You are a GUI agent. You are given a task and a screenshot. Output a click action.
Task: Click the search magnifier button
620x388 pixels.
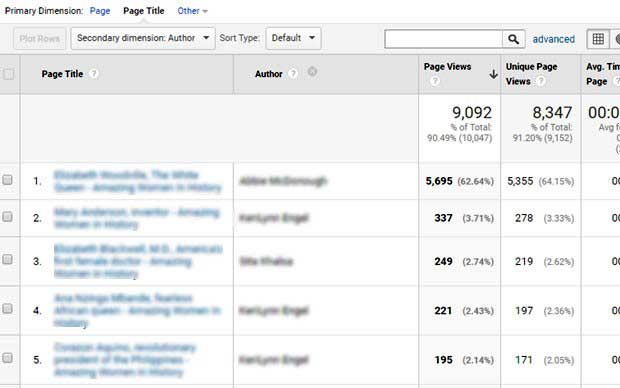513,39
